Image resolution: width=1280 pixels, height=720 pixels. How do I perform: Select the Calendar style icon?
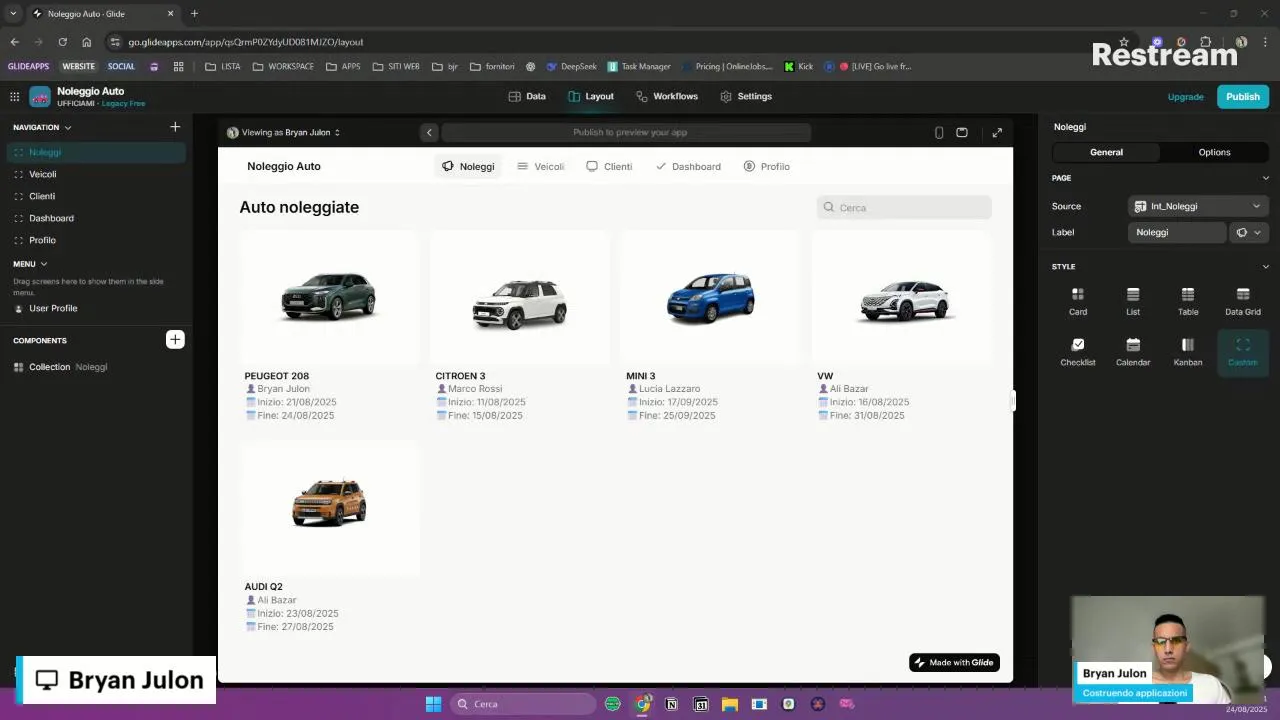tap(1133, 352)
